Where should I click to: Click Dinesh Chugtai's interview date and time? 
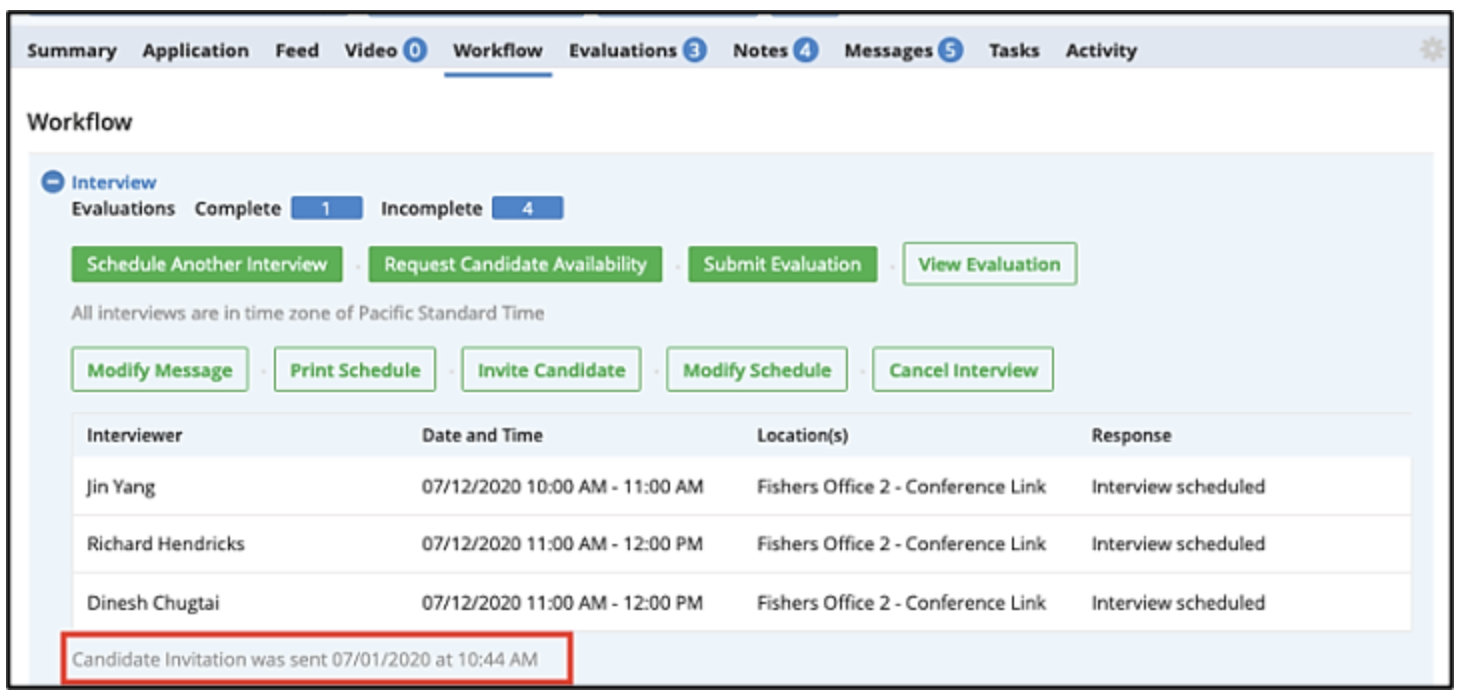(x=562, y=603)
